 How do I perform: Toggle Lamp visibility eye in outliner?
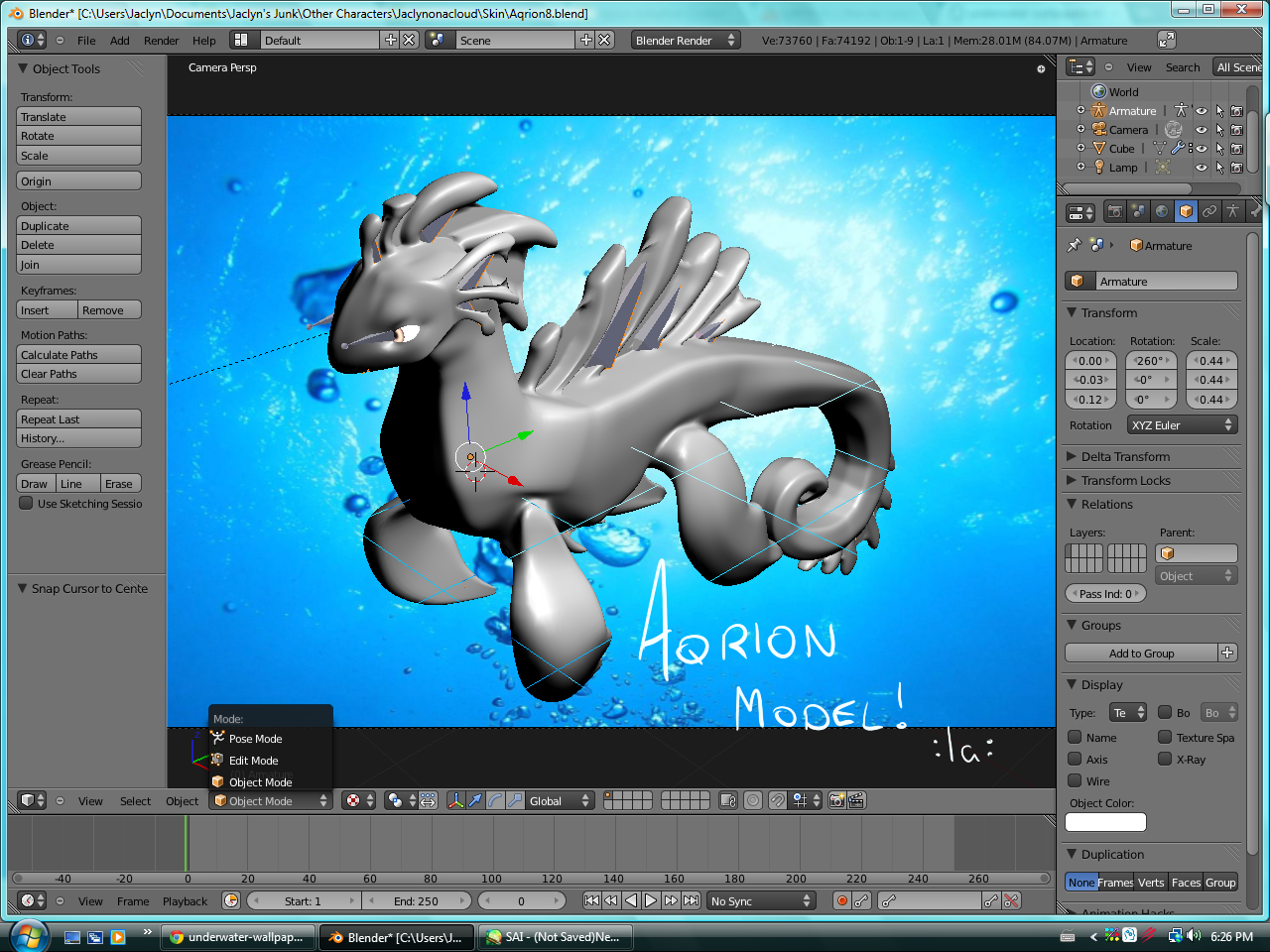(1202, 168)
